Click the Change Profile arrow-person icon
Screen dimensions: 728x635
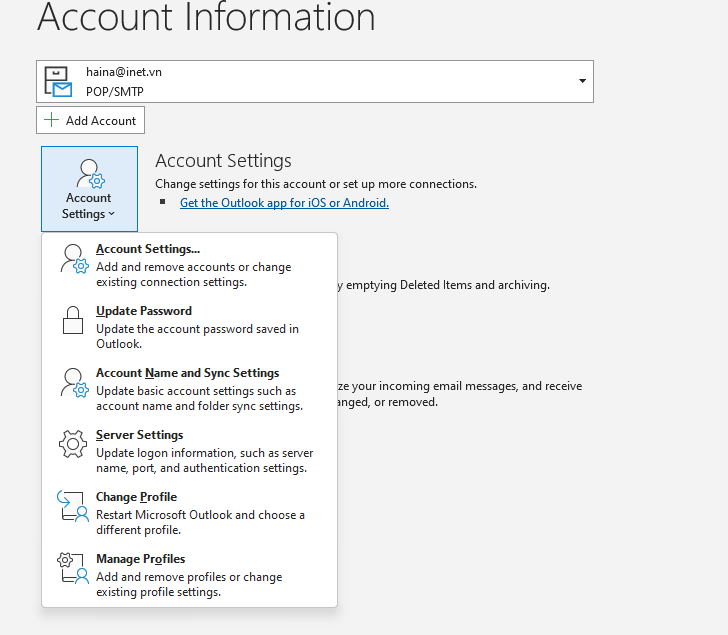pyautogui.click(x=74, y=507)
